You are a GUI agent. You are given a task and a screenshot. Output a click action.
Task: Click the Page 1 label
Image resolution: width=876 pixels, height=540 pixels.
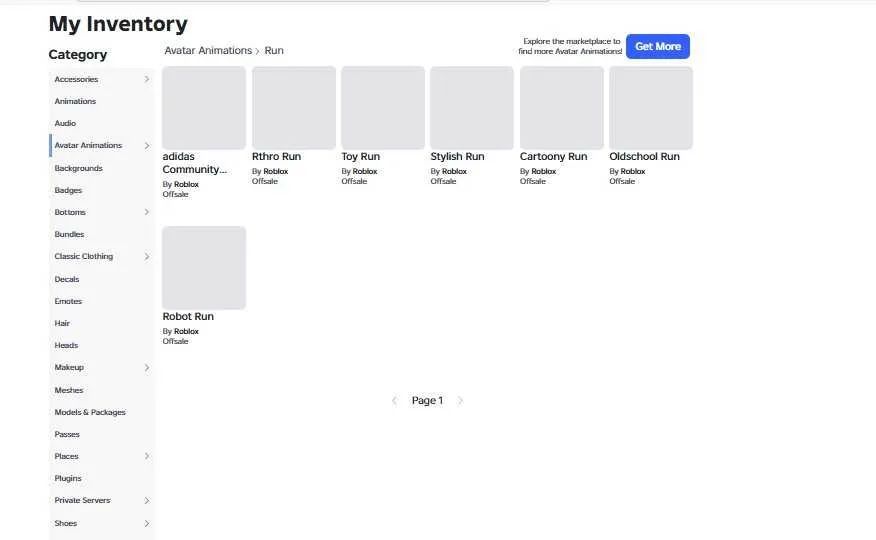pos(427,400)
